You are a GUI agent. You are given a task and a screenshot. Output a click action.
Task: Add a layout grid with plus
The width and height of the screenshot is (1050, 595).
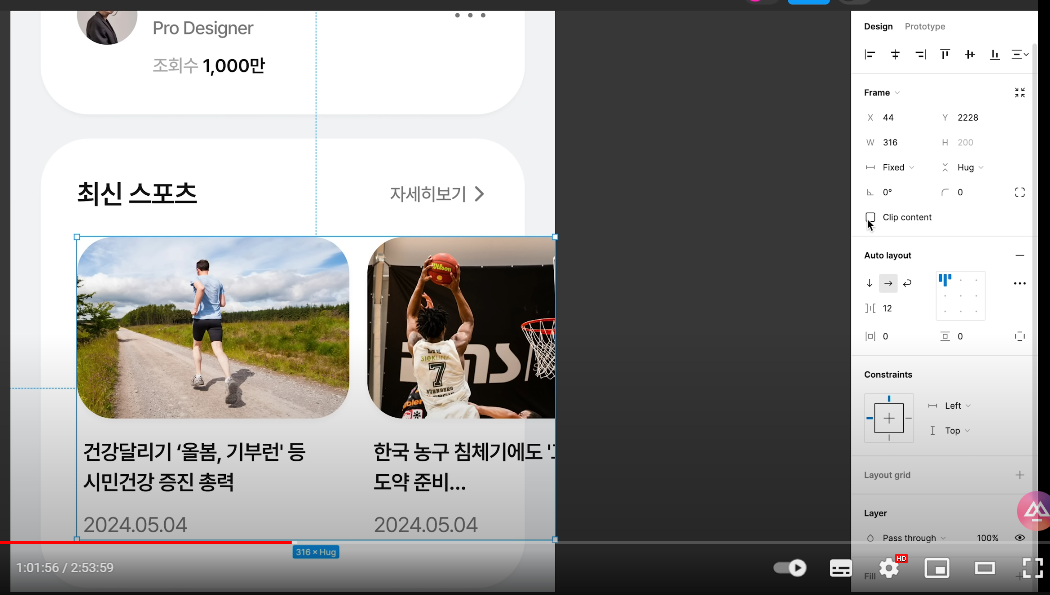click(x=1020, y=475)
